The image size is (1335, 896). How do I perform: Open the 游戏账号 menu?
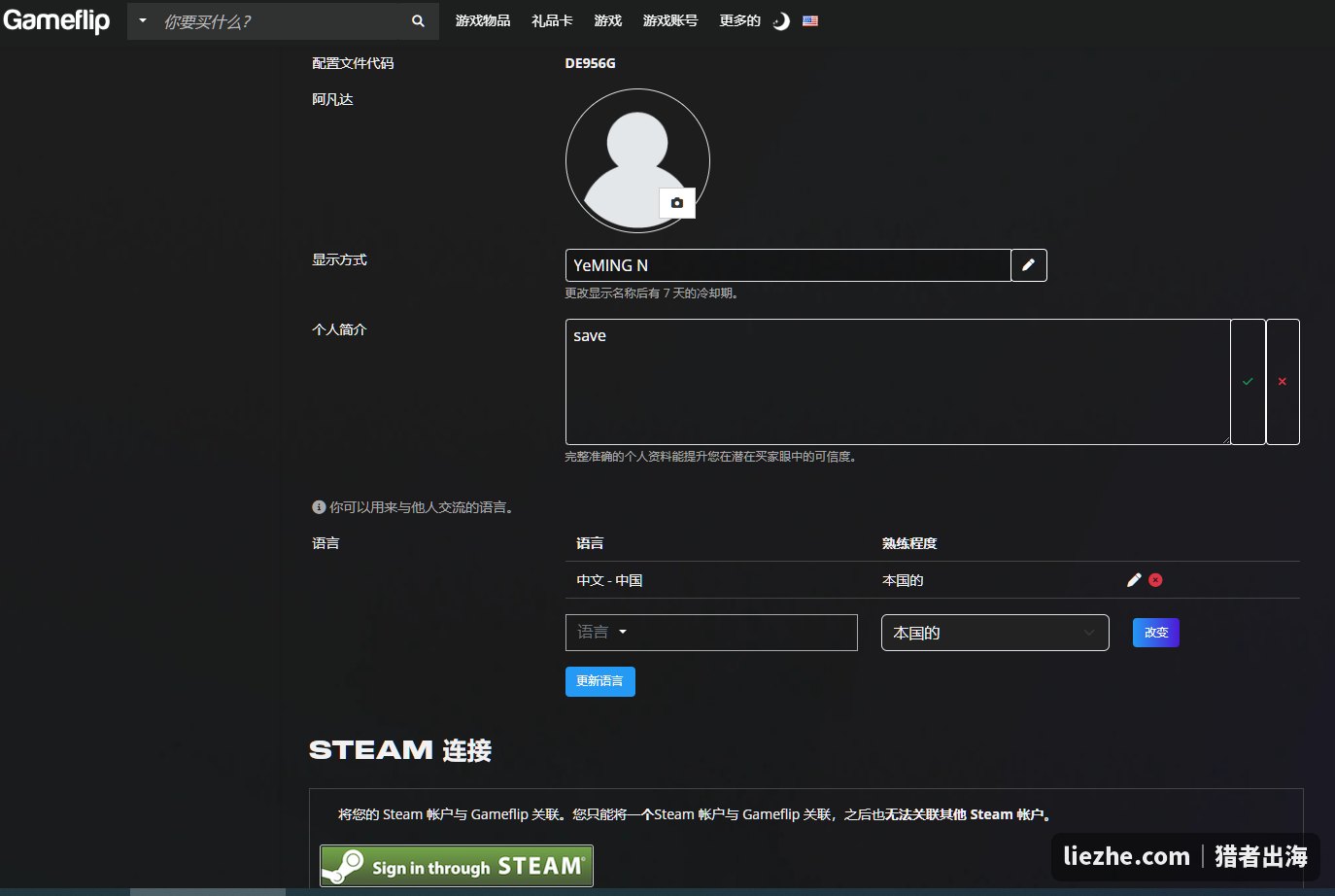(670, 20)
